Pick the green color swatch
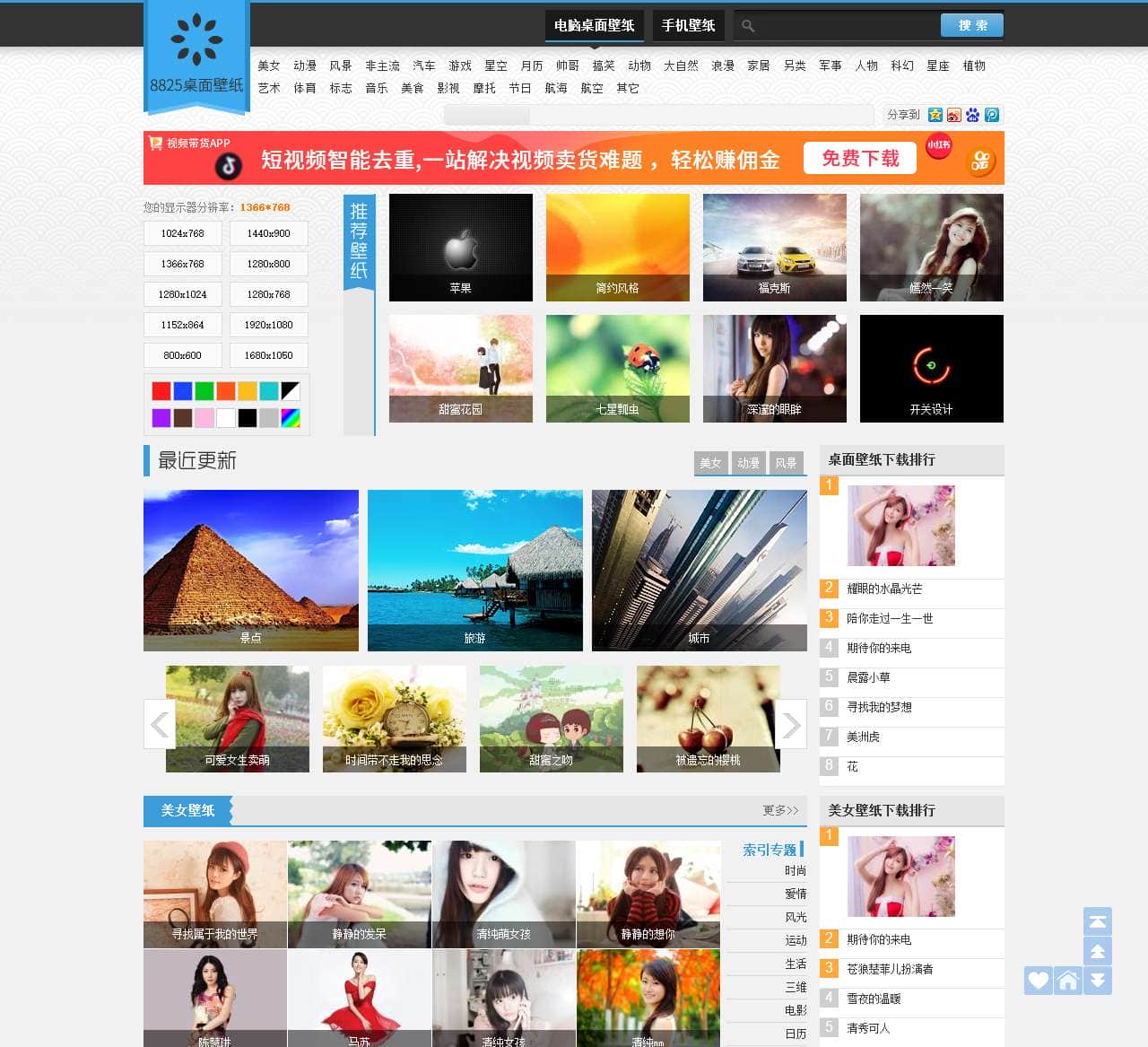 click(x=204, y=391)
